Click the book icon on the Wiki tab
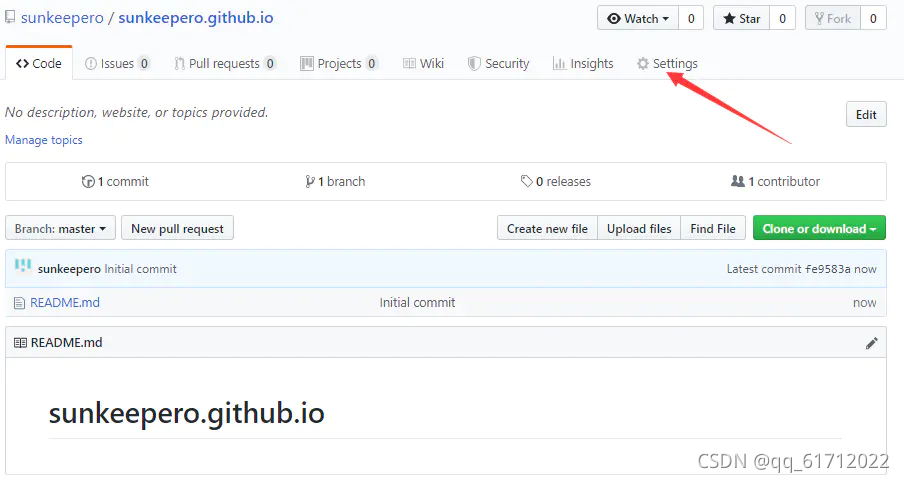 [409, 63]
